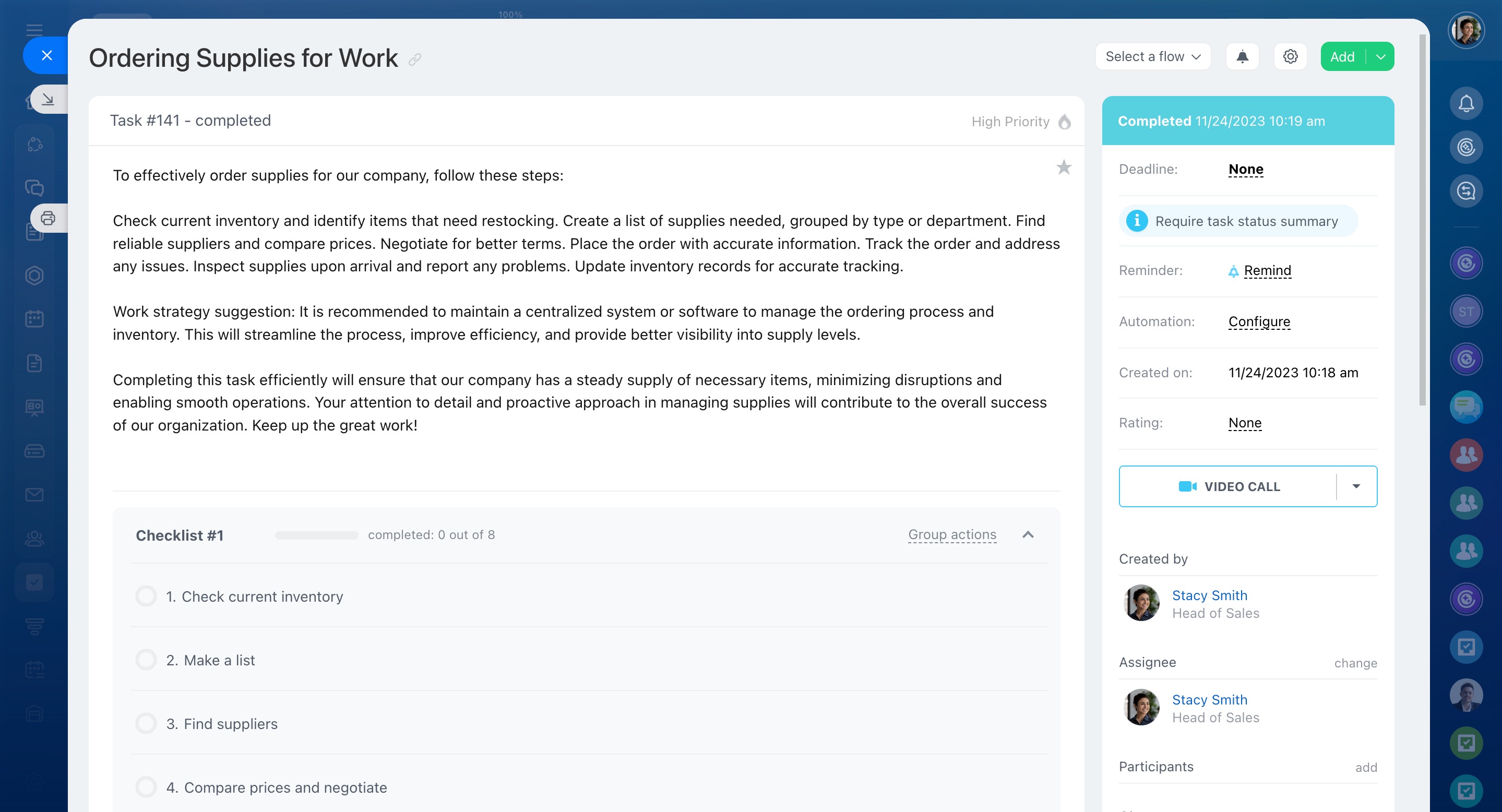Open mail icon in left sidebar
The width and height of the screenshot is (1502, 812).
click(34, 495)
